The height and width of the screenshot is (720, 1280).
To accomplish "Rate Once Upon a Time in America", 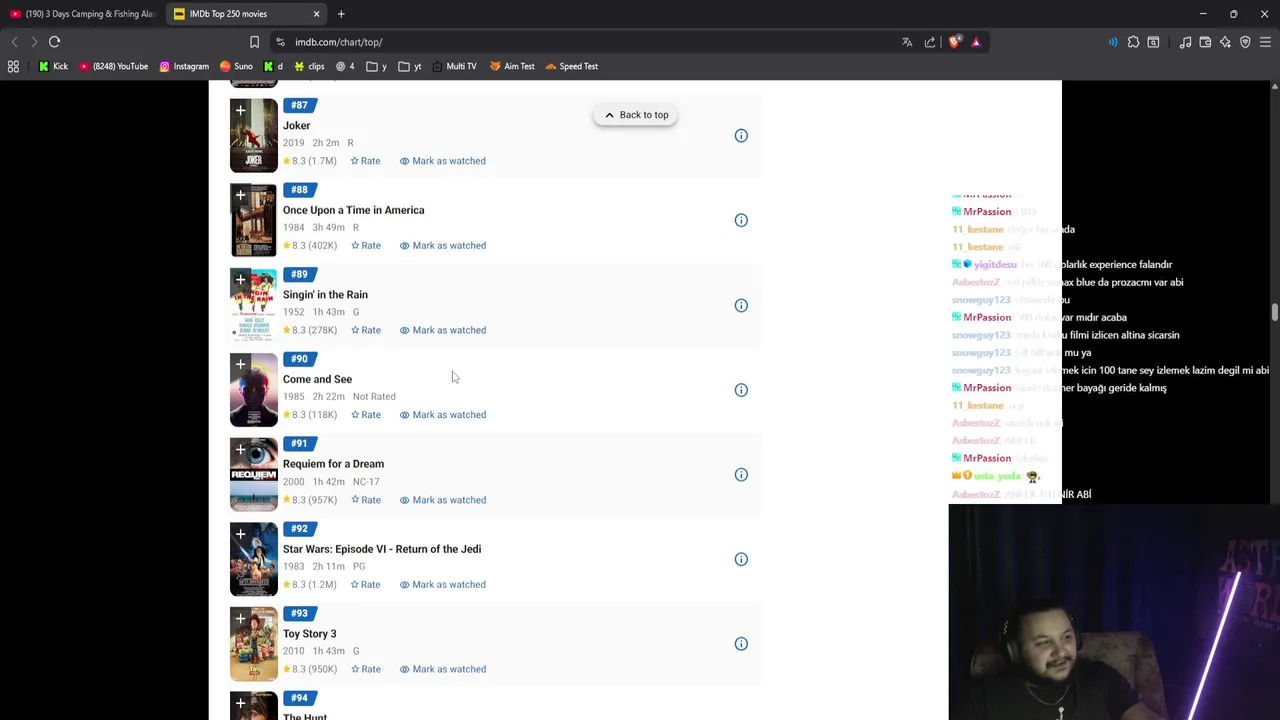I will point(365,245).
